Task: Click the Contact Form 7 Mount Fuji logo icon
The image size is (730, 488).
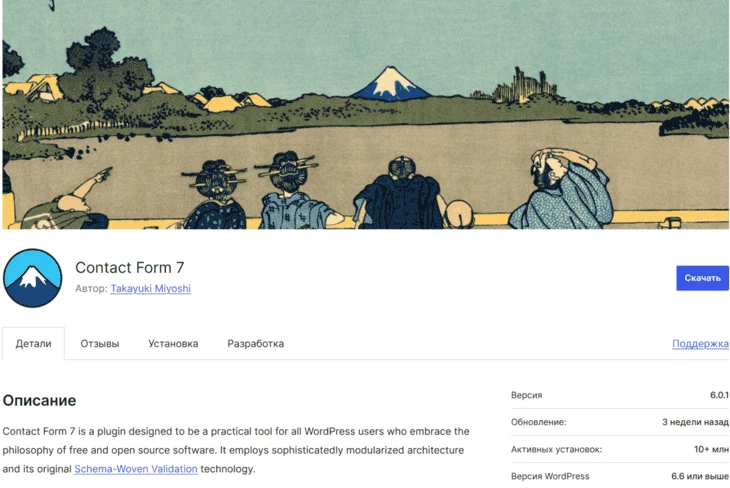Action: (33, 278)
